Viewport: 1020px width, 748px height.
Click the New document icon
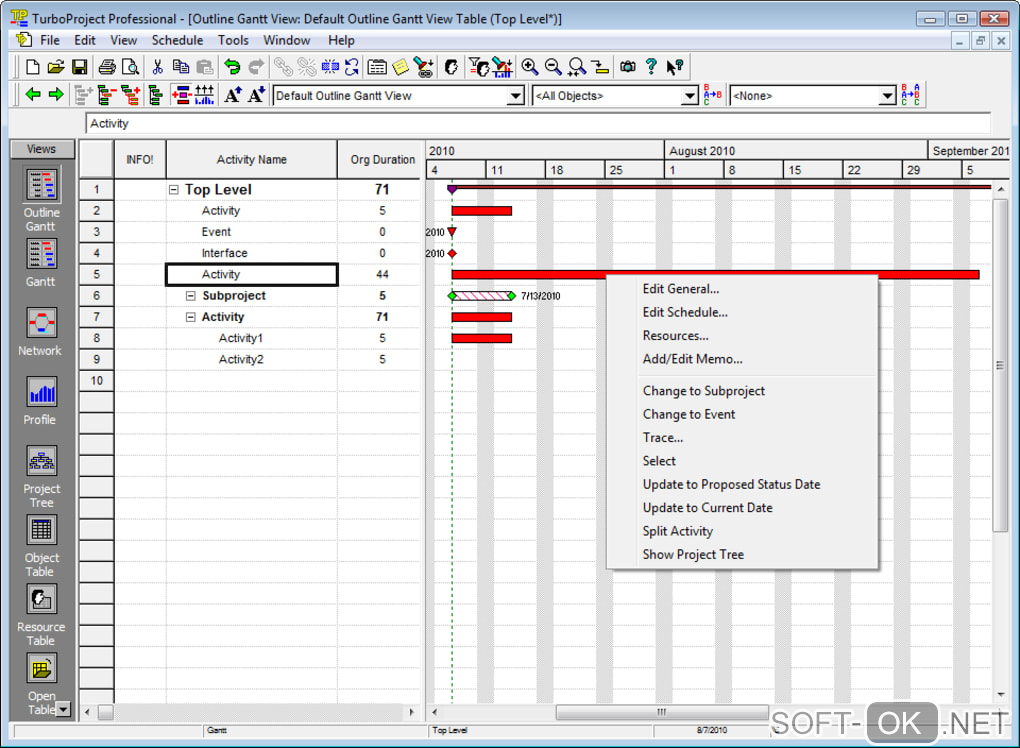(32, 66)
